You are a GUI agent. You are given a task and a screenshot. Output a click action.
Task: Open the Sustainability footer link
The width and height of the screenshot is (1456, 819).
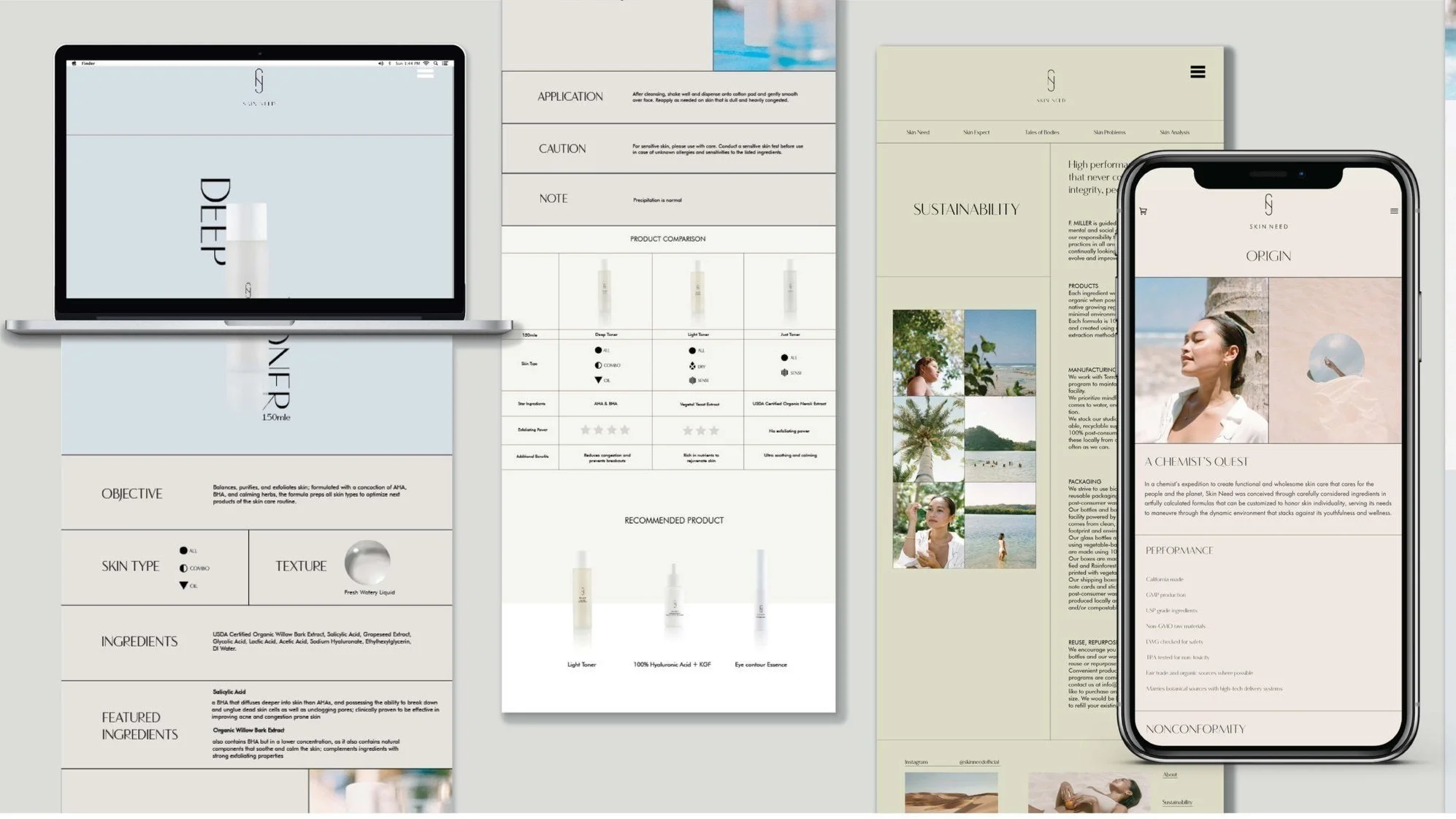[x=1176, y=802]
